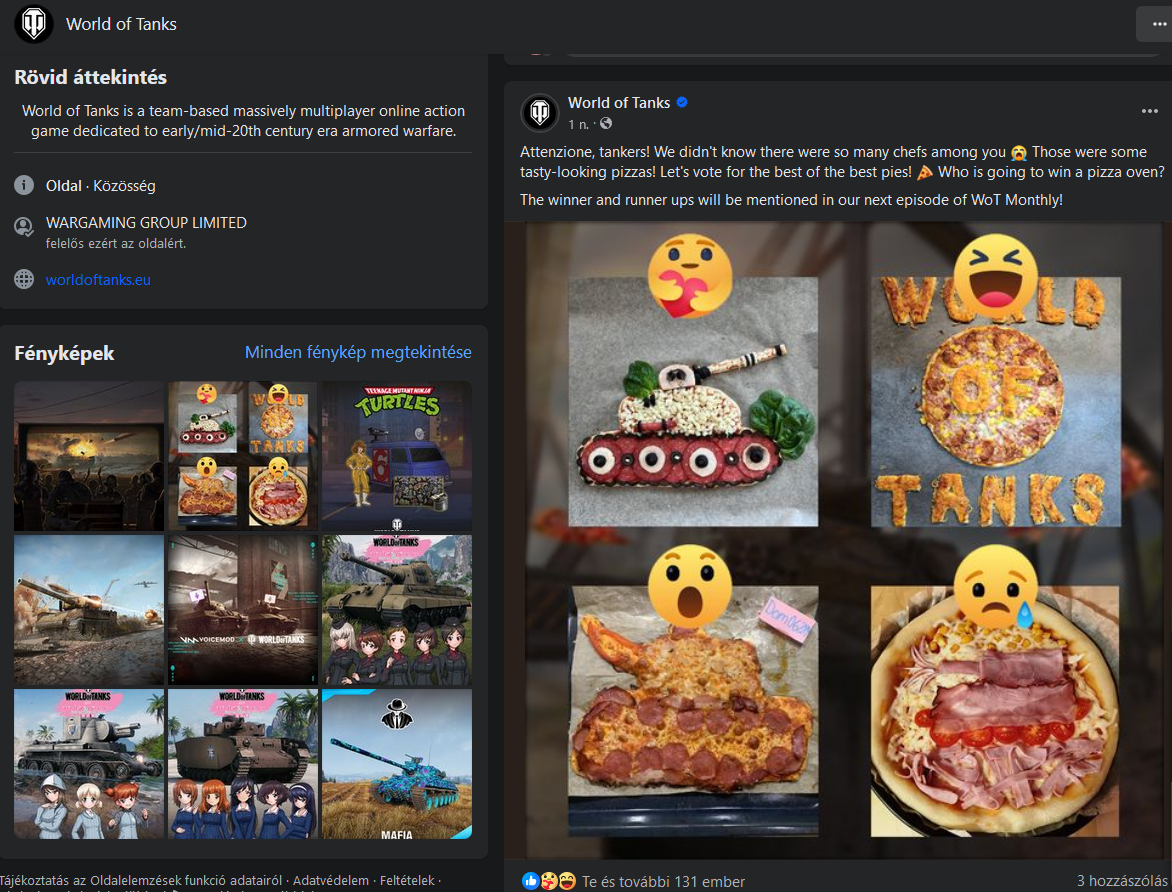This screenshot has height=892, width=1172.
Task: Open the Teenage Mutant Ninja Turtles photo thumbnail
Action: tap(397, 456)
